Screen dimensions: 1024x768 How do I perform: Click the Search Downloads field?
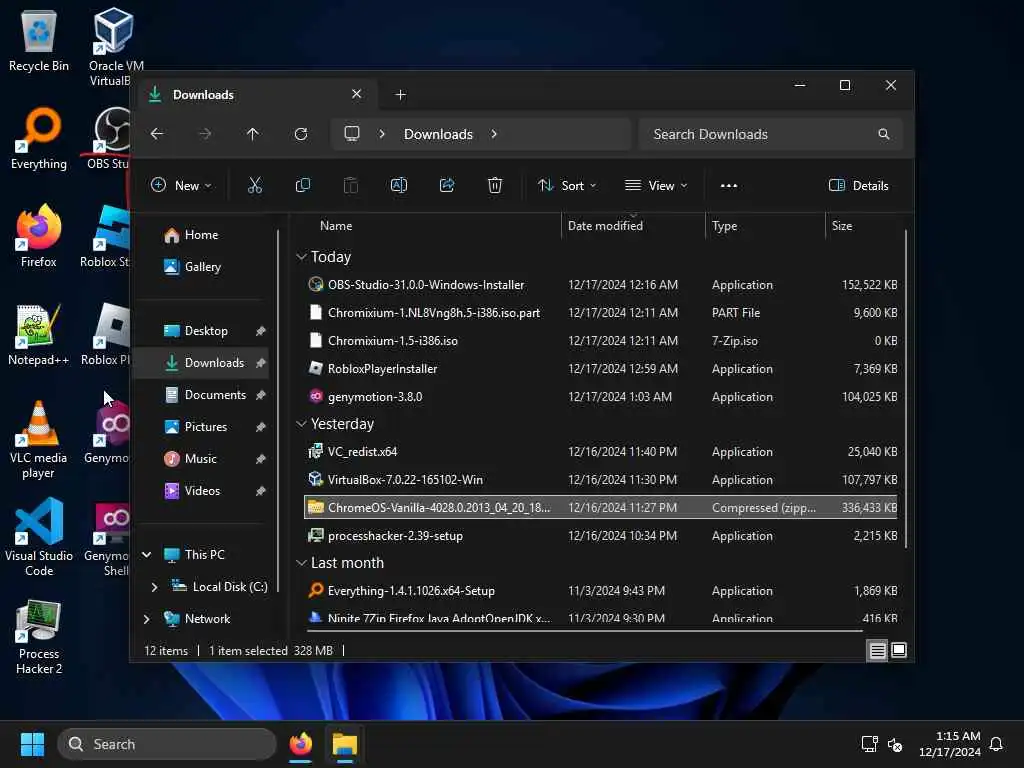coord(771,134)
